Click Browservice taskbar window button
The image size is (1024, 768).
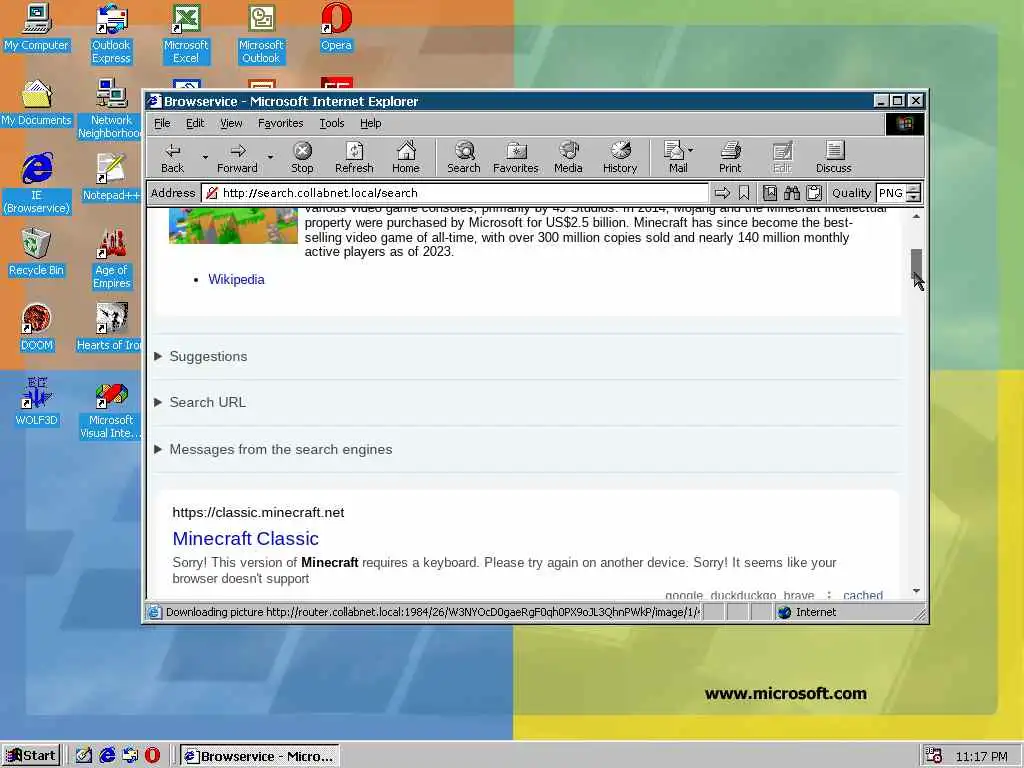pyautogui.click(x=259, y=756)
